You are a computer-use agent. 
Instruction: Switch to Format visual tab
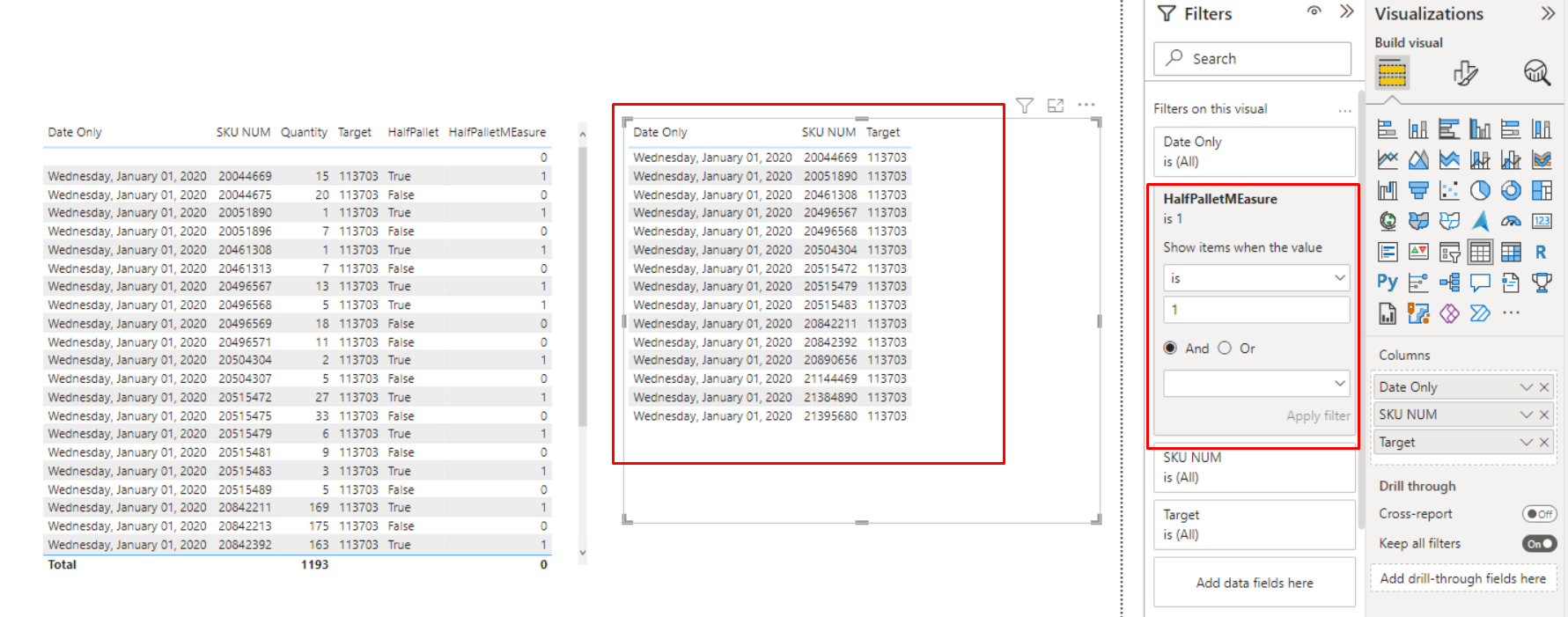click(1465, 72)
